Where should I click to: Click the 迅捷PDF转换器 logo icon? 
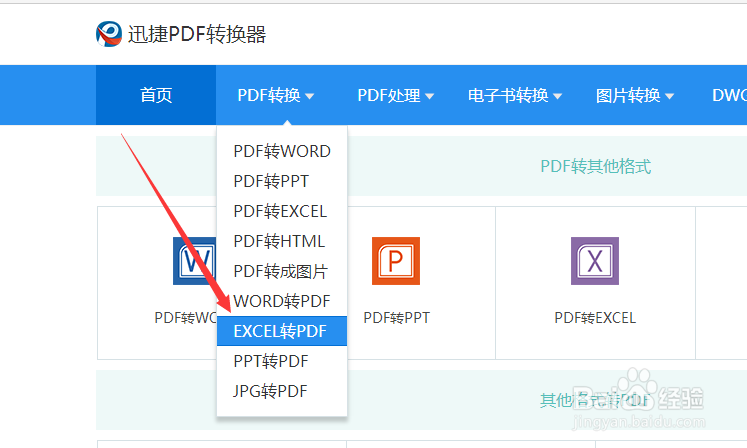(x=109, y=34)
